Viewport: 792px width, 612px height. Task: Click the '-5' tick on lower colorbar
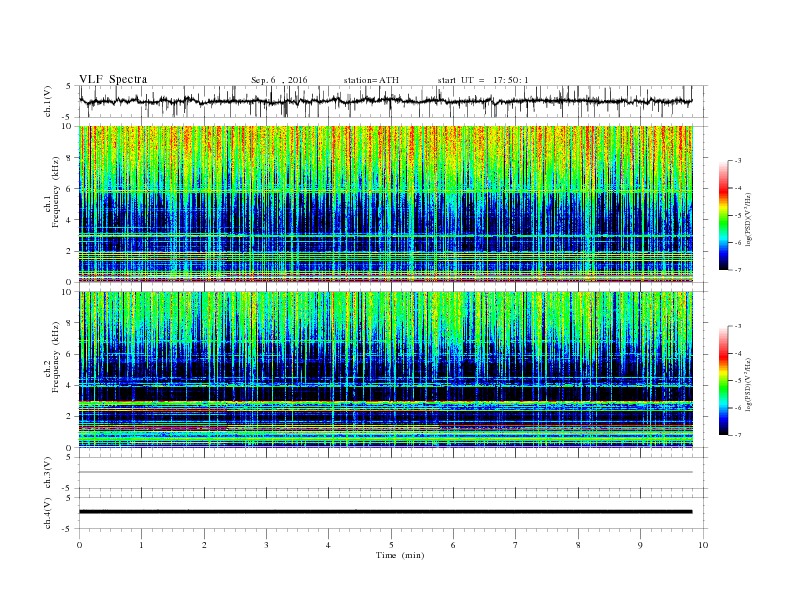click(738, 380)
